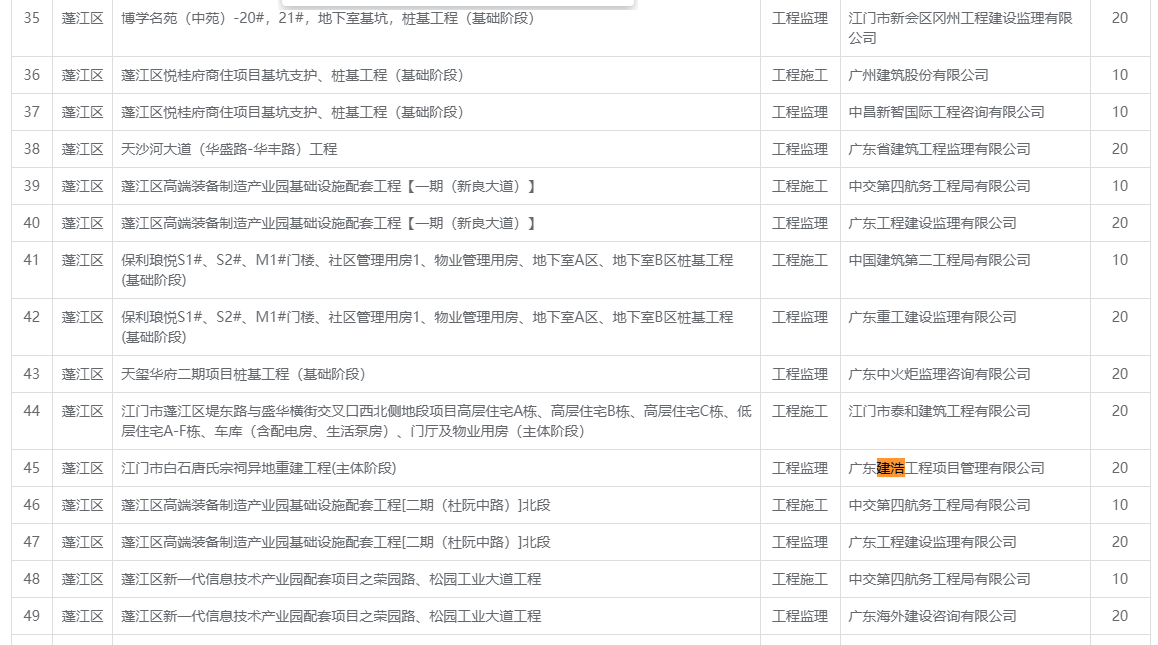This screenshot has width=1158, height=645.
Task: Select row number 35
Action: tap(32, 19)
